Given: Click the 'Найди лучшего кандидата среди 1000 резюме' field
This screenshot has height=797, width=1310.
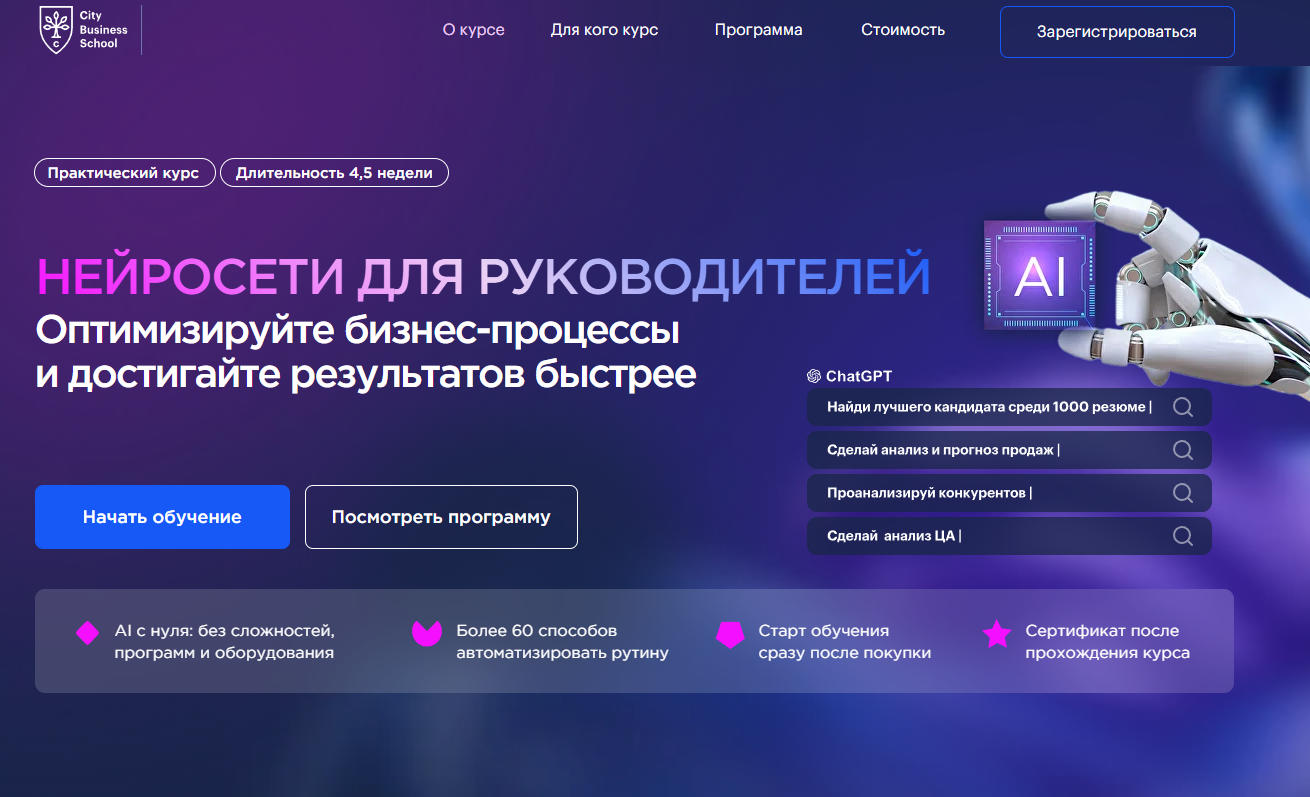Looking at the screenshot, I should pos(1009,407).
